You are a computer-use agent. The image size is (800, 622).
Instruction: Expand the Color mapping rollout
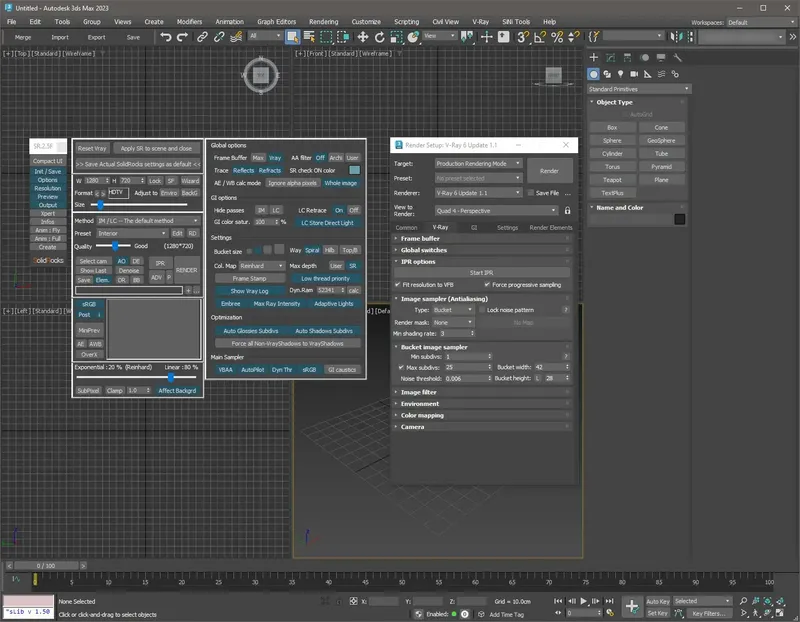[421, 415]
